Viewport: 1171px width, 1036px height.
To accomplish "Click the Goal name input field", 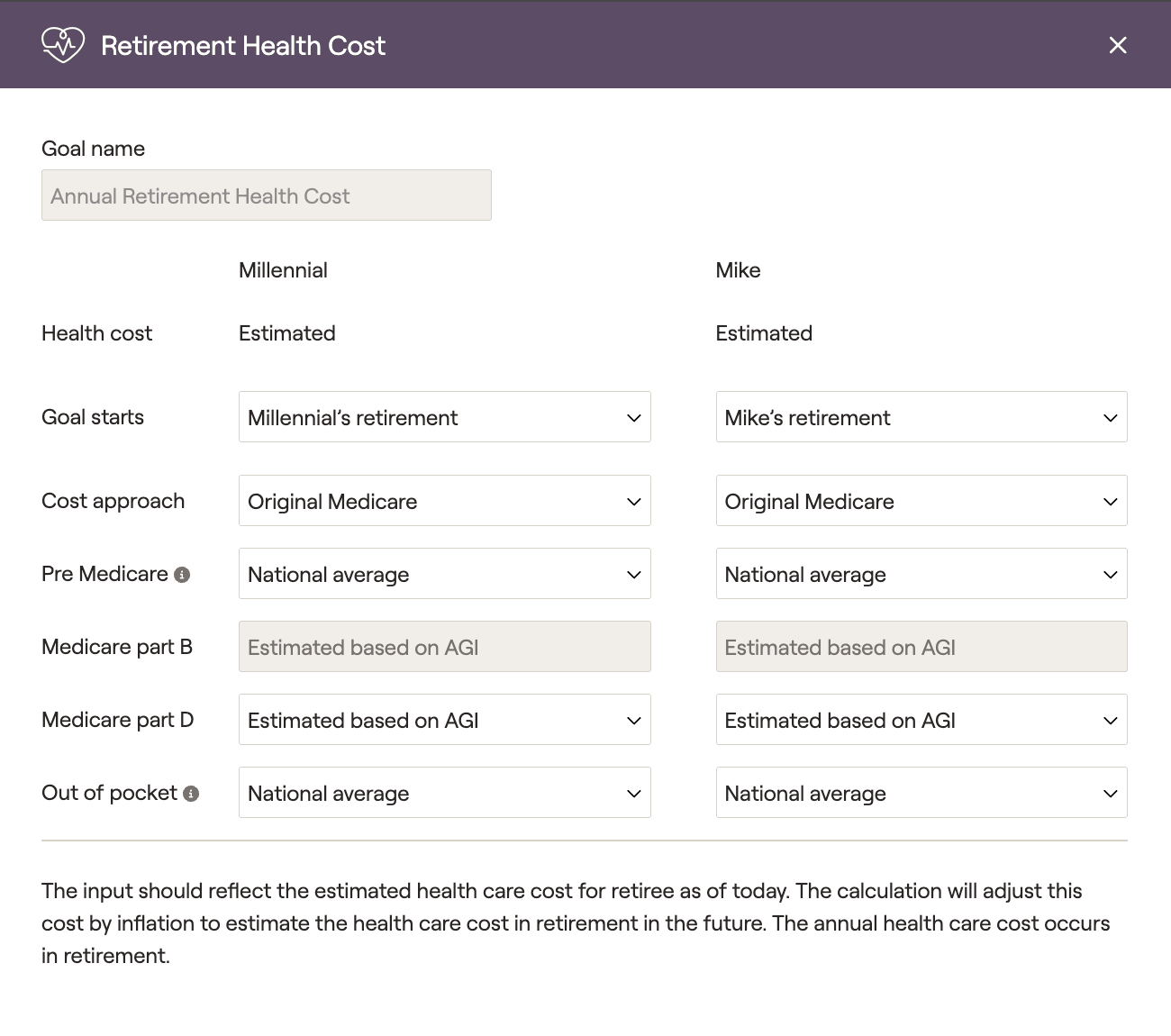I will (267, 195).
